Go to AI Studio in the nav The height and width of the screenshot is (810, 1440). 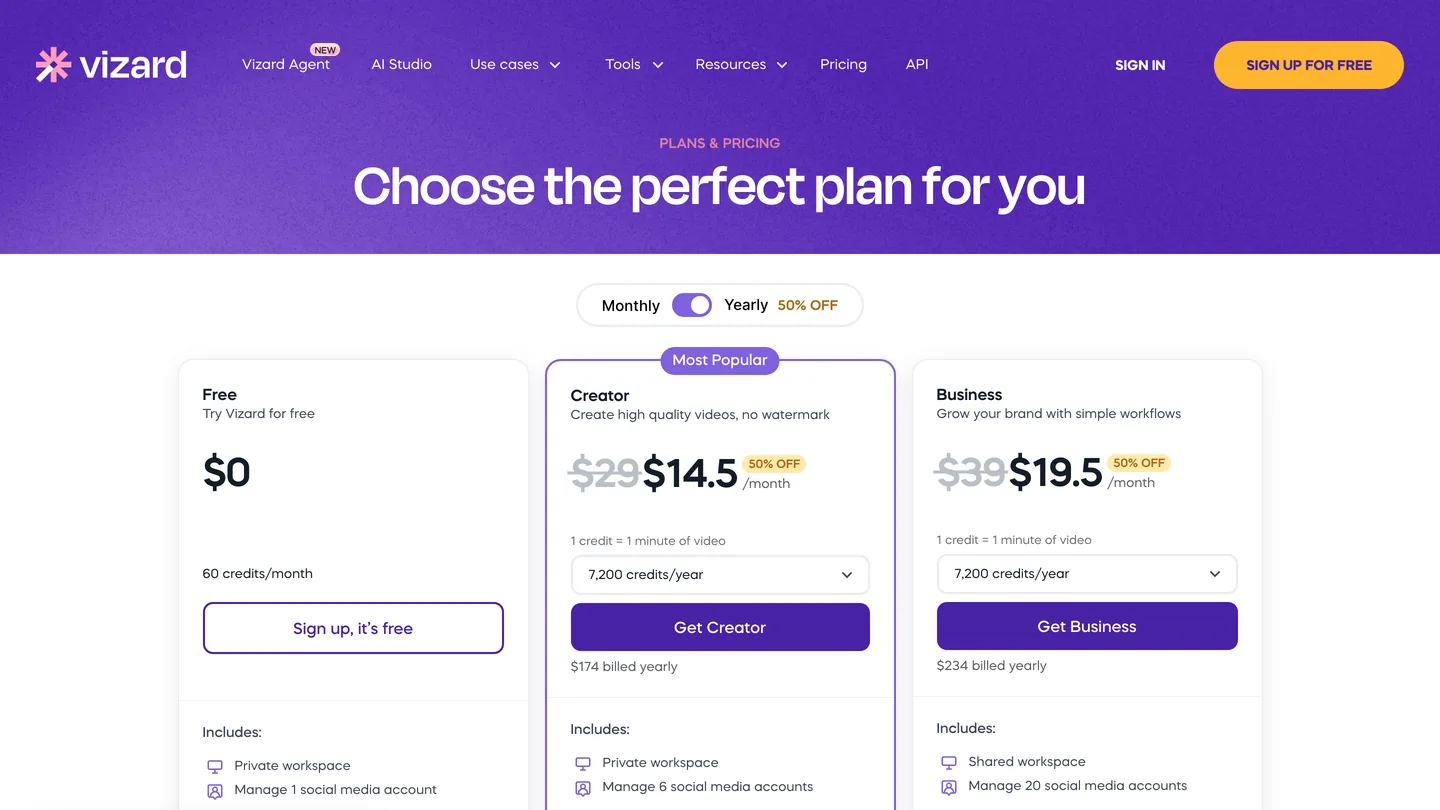pos(401,64)
